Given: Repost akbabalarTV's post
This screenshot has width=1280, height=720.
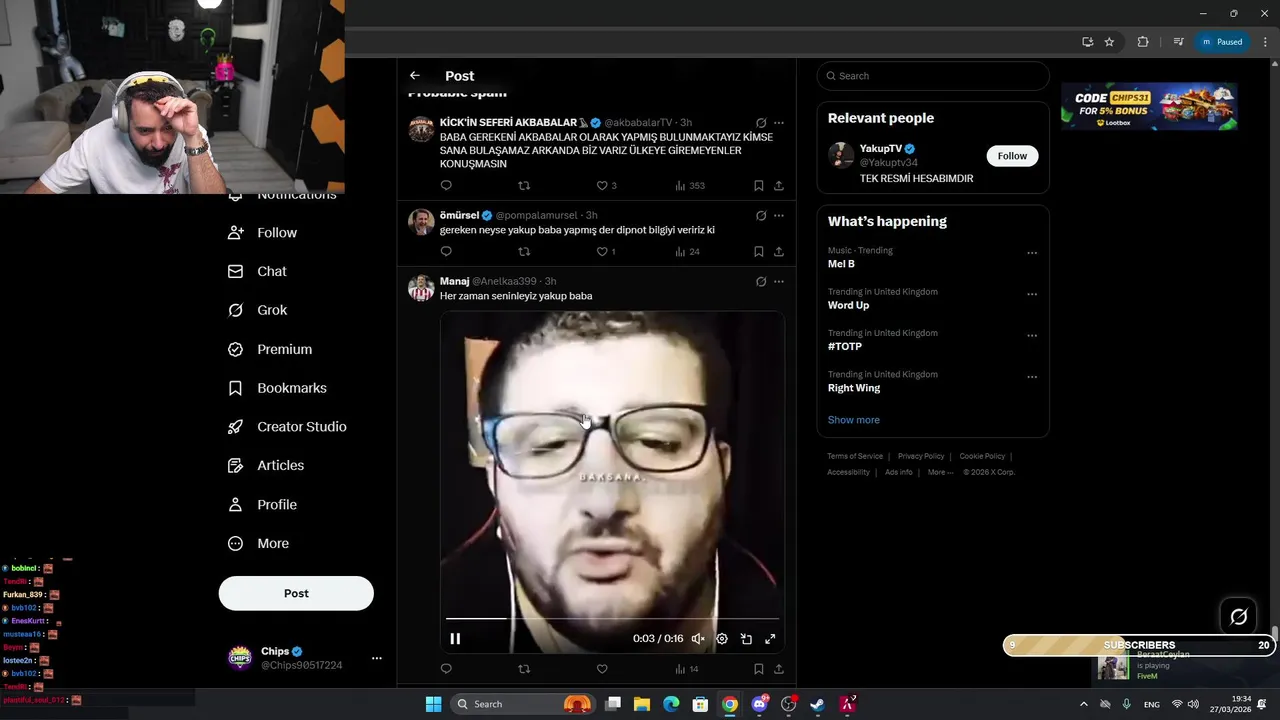Looking at the screenshot, I should (524, 185).
